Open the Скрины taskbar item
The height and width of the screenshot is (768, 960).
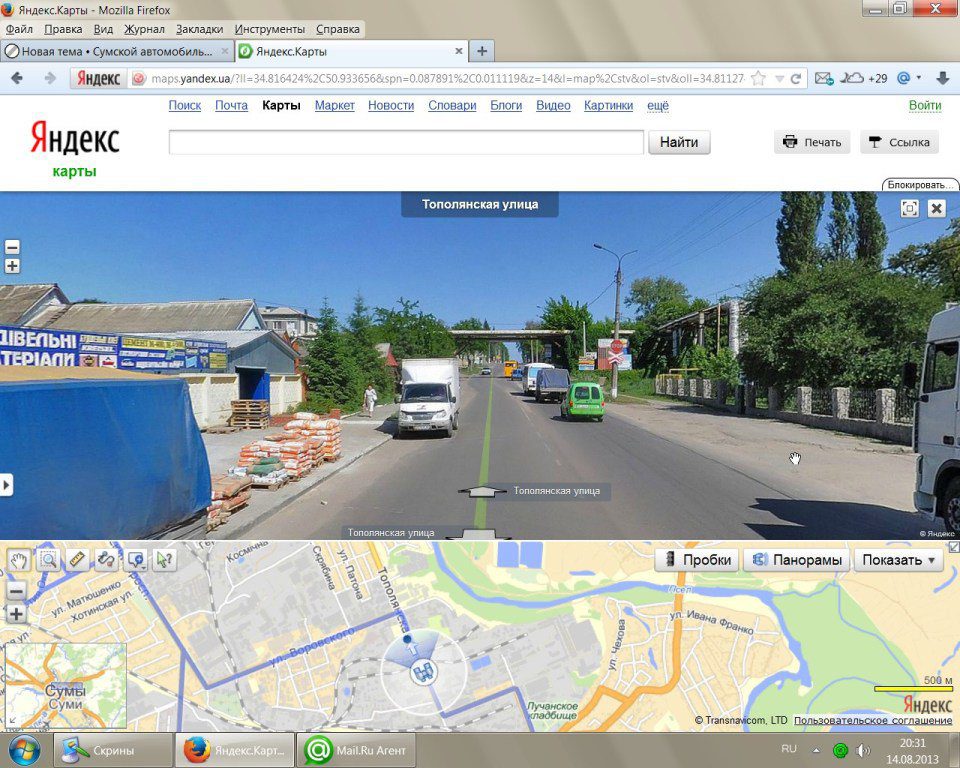(x=113, y=750)
